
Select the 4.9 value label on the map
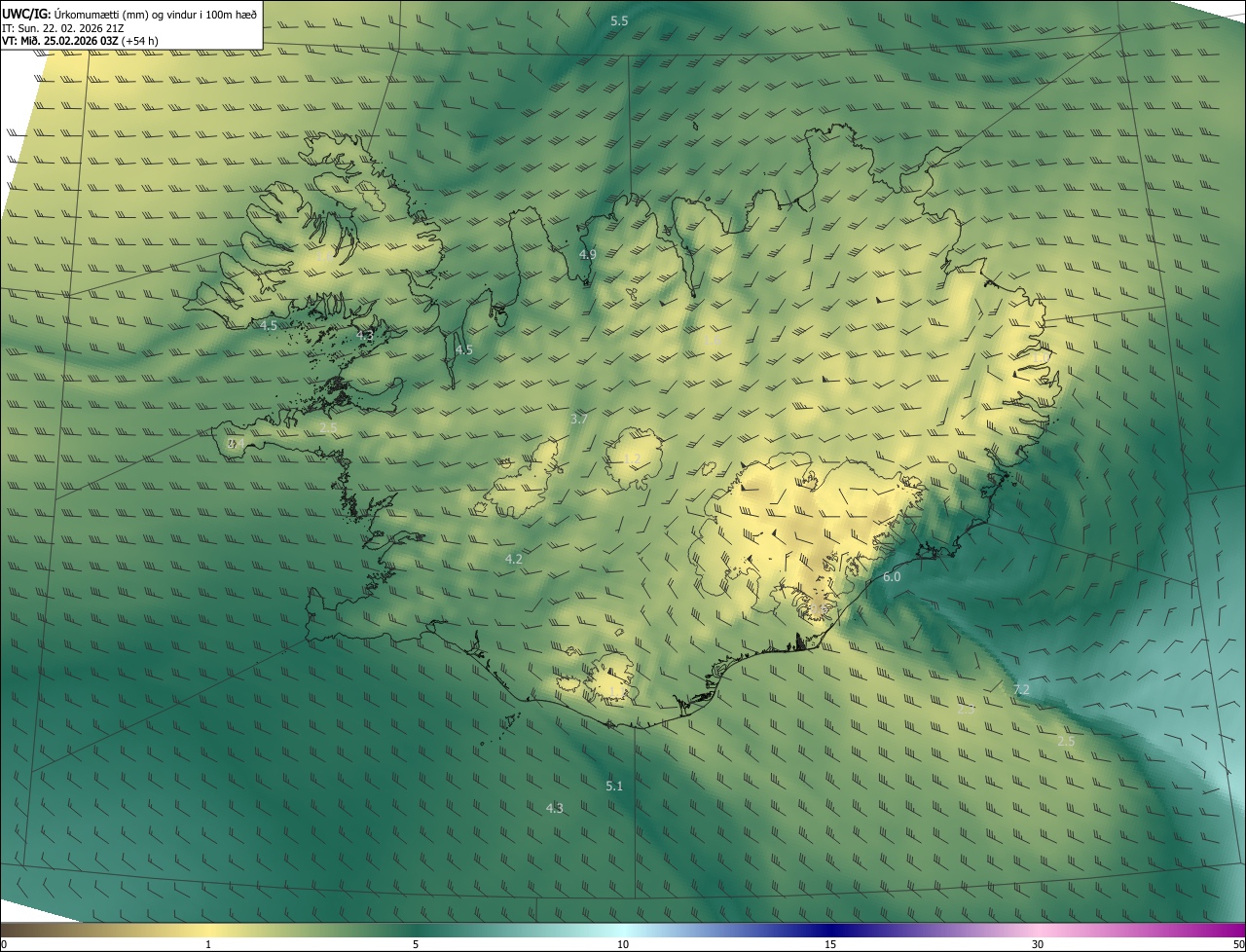[587, 254]
